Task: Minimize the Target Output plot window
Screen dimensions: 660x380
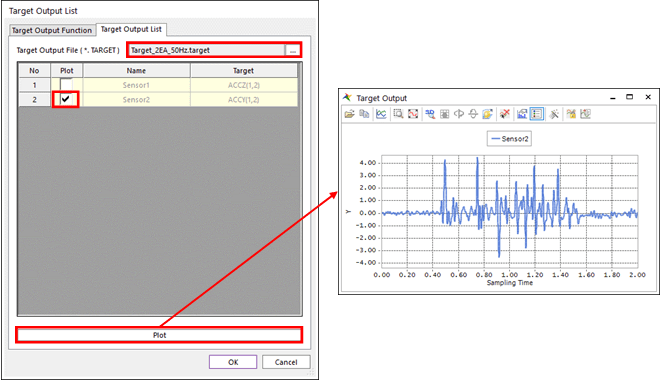Action: point(613,97)
